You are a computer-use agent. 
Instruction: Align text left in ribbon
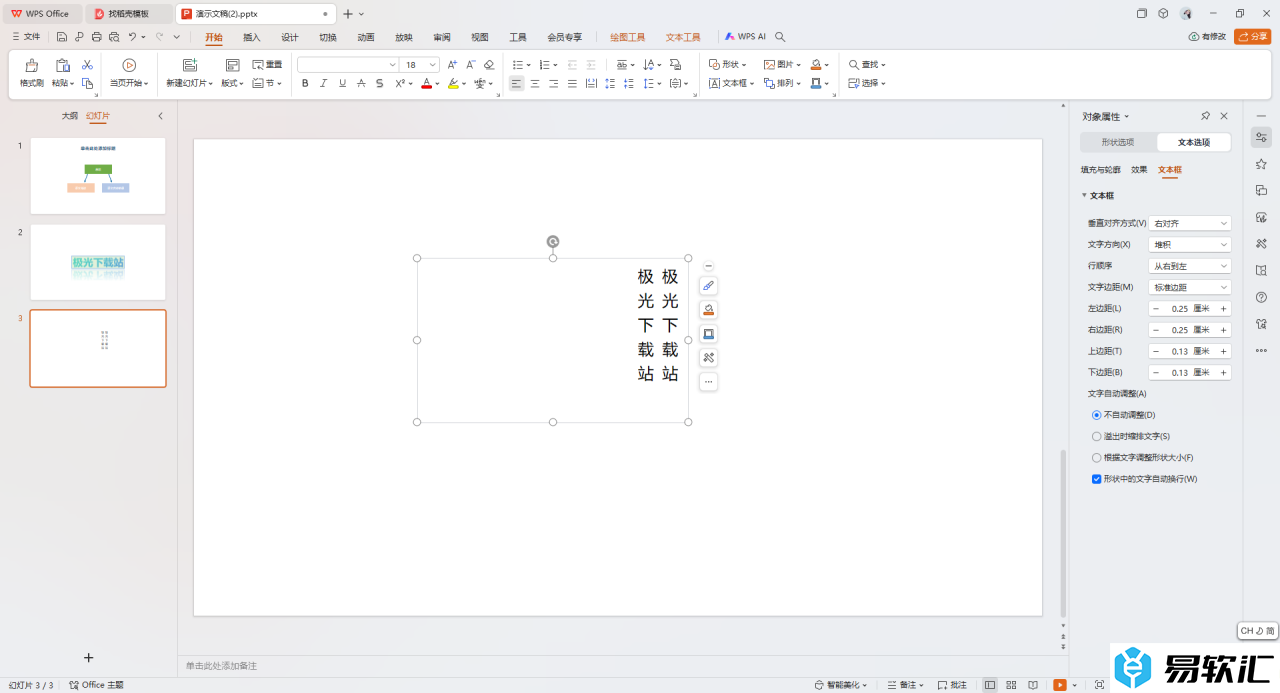pyautogui.click(x=516, y=84)
